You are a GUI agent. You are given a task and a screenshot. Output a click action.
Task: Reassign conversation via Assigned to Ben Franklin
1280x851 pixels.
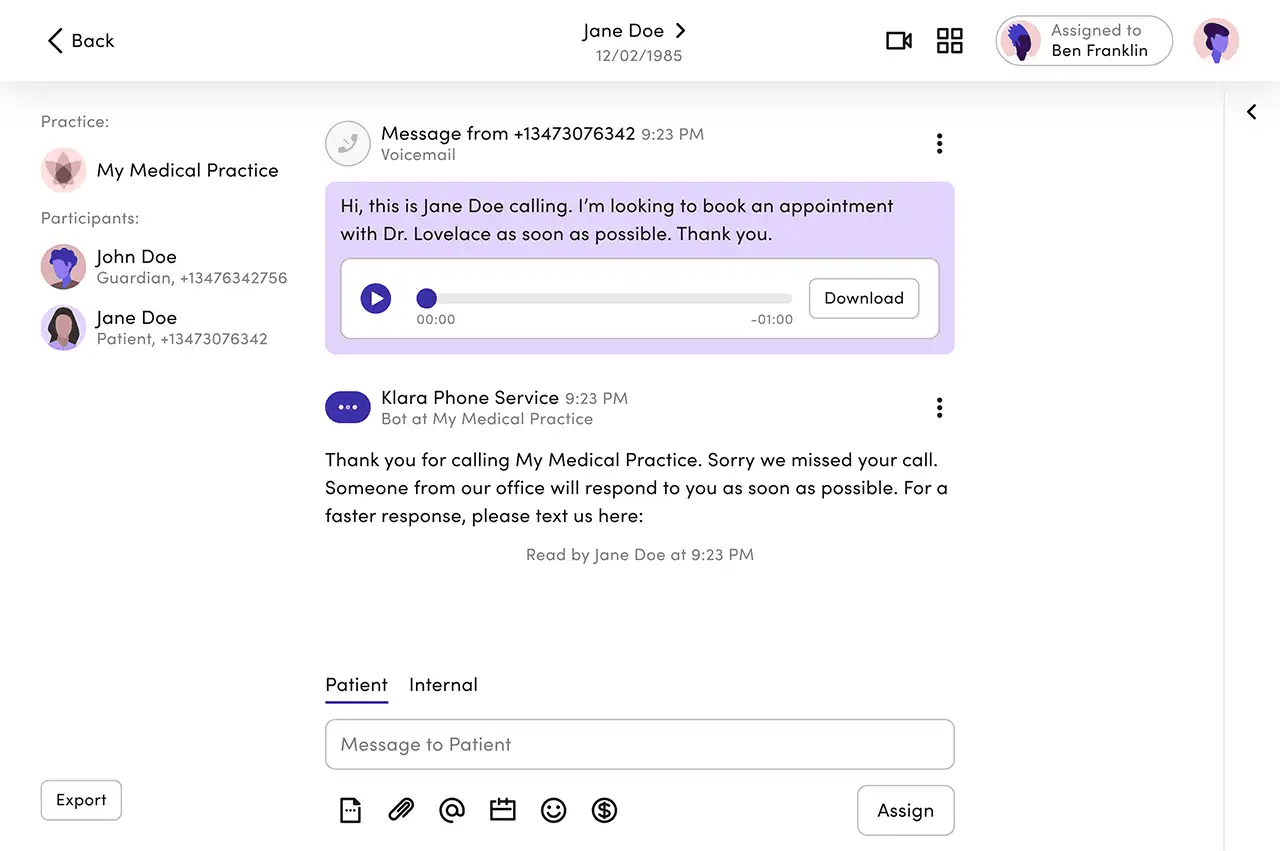point(1084,41)
